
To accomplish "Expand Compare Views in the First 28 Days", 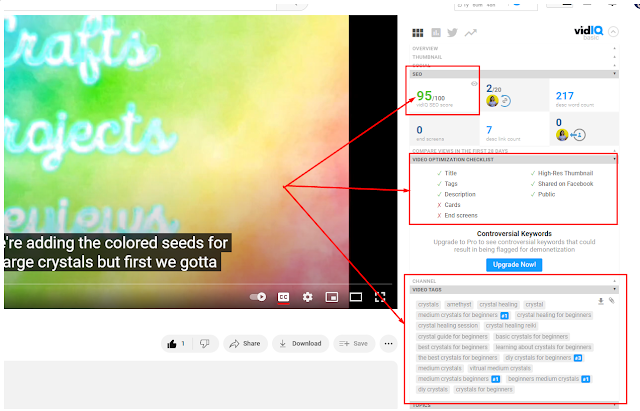I will 514,151.
